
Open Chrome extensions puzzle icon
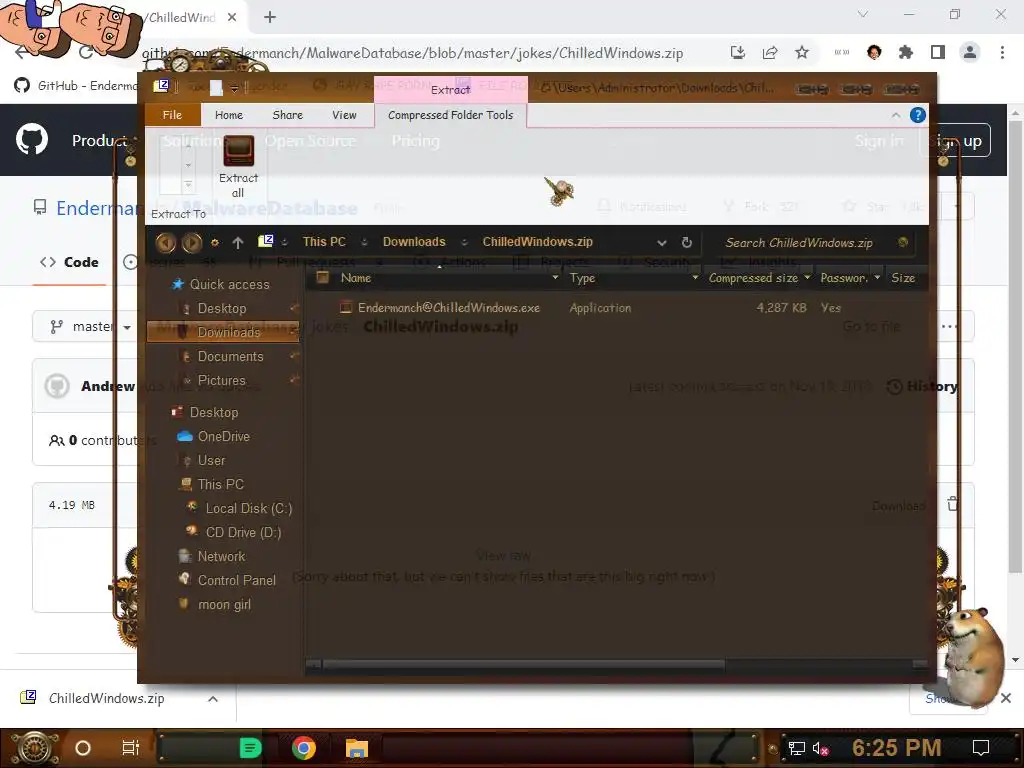906,53
